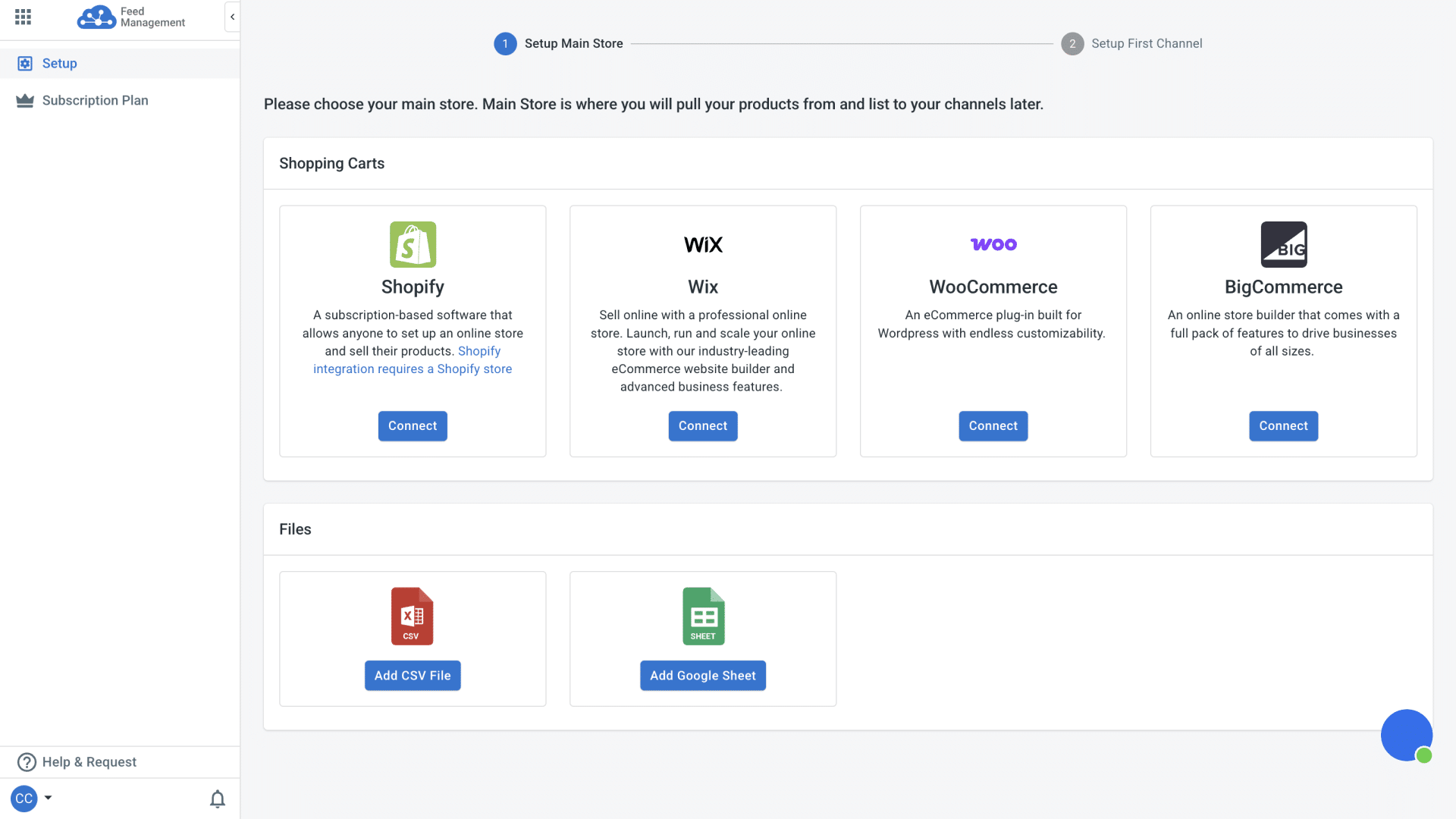Click the BigCommerce card title
The height and width of the screenshot is (819, 1456).
1284,287
